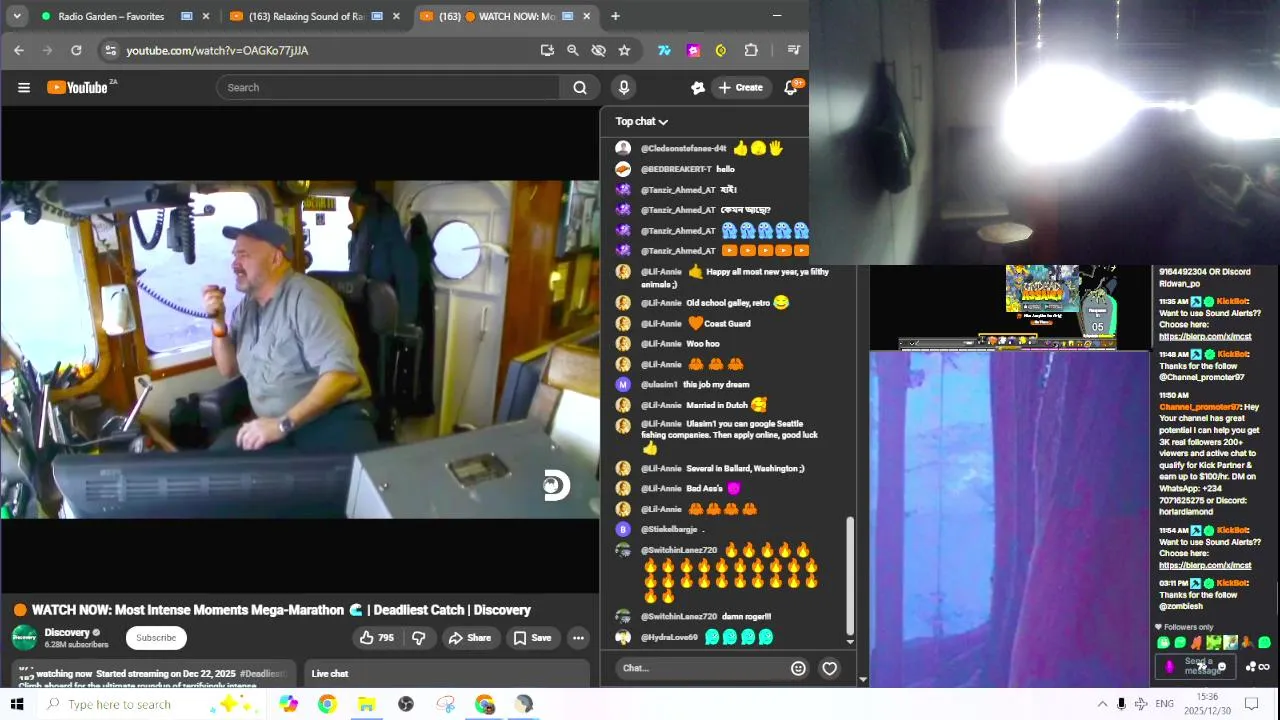The image size is (1280, 720).
Task: Open the blerp.com link in 11:54 AM KickBot message
Action: (1205, 565)
